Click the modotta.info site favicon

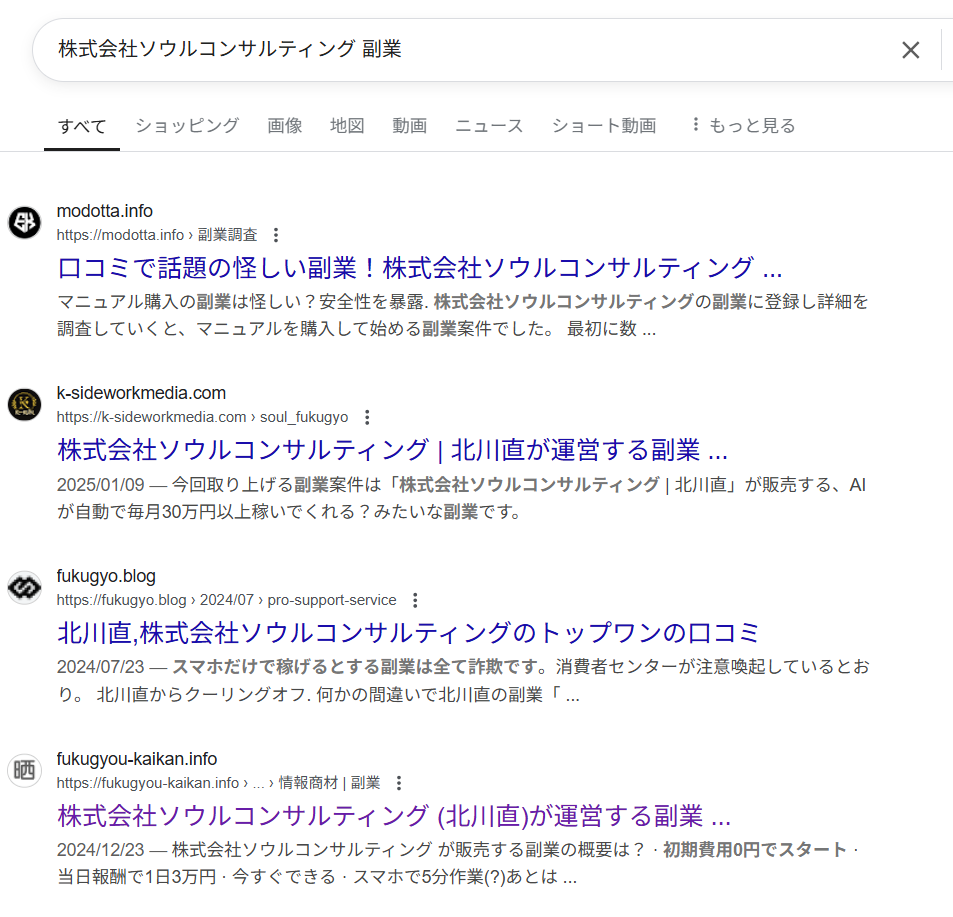tap(24, 222)
